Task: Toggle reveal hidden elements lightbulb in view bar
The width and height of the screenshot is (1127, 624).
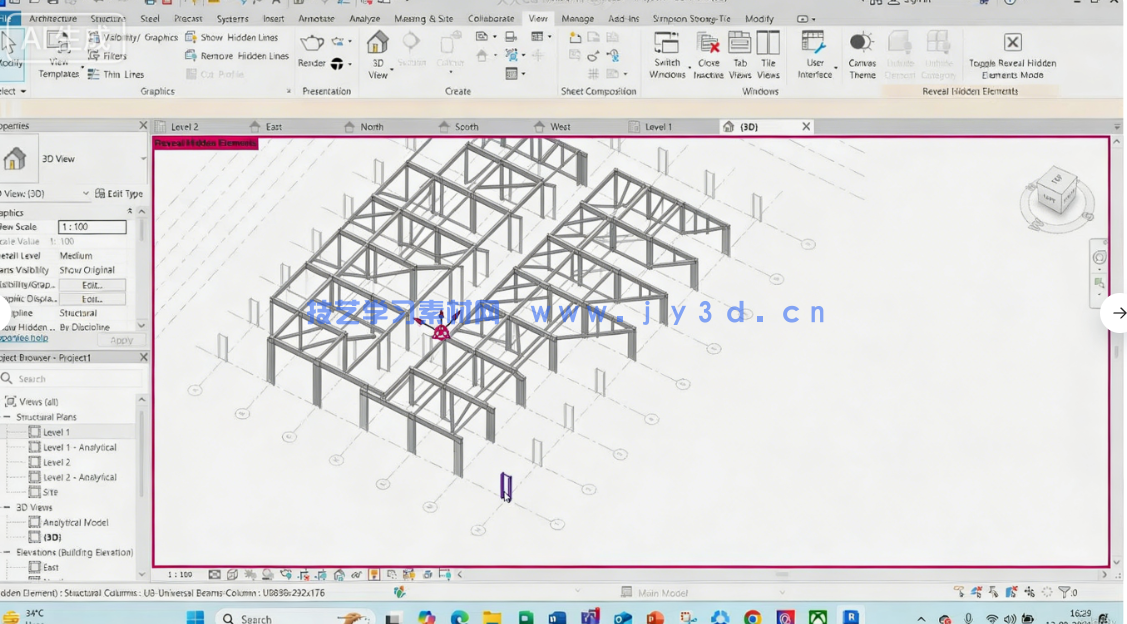Action: click(374, 575)
